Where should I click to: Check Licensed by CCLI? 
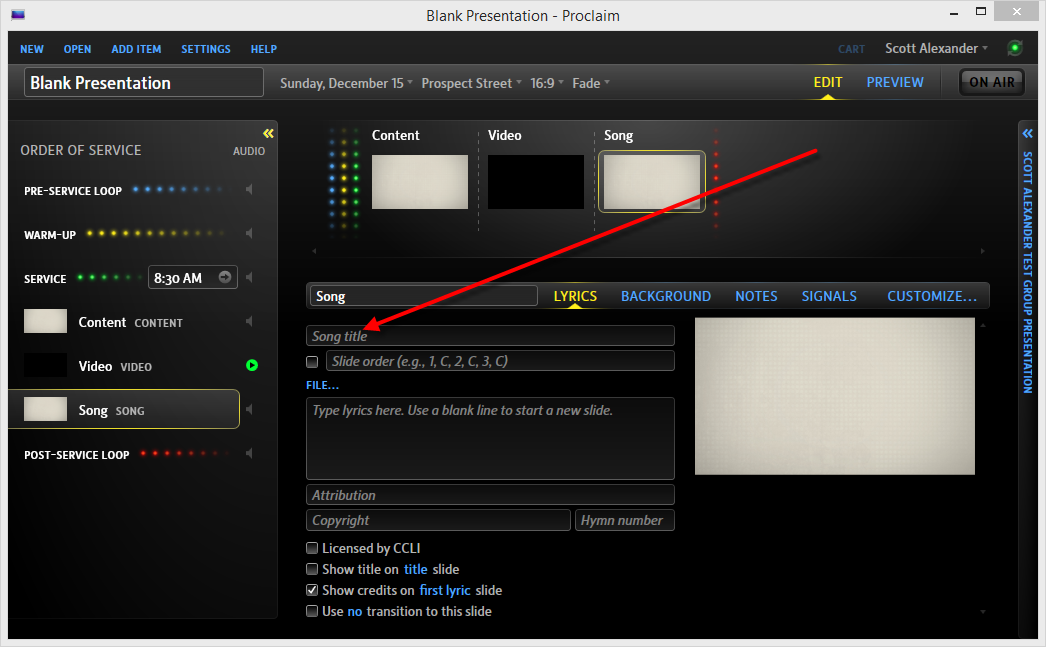[312, 548]
